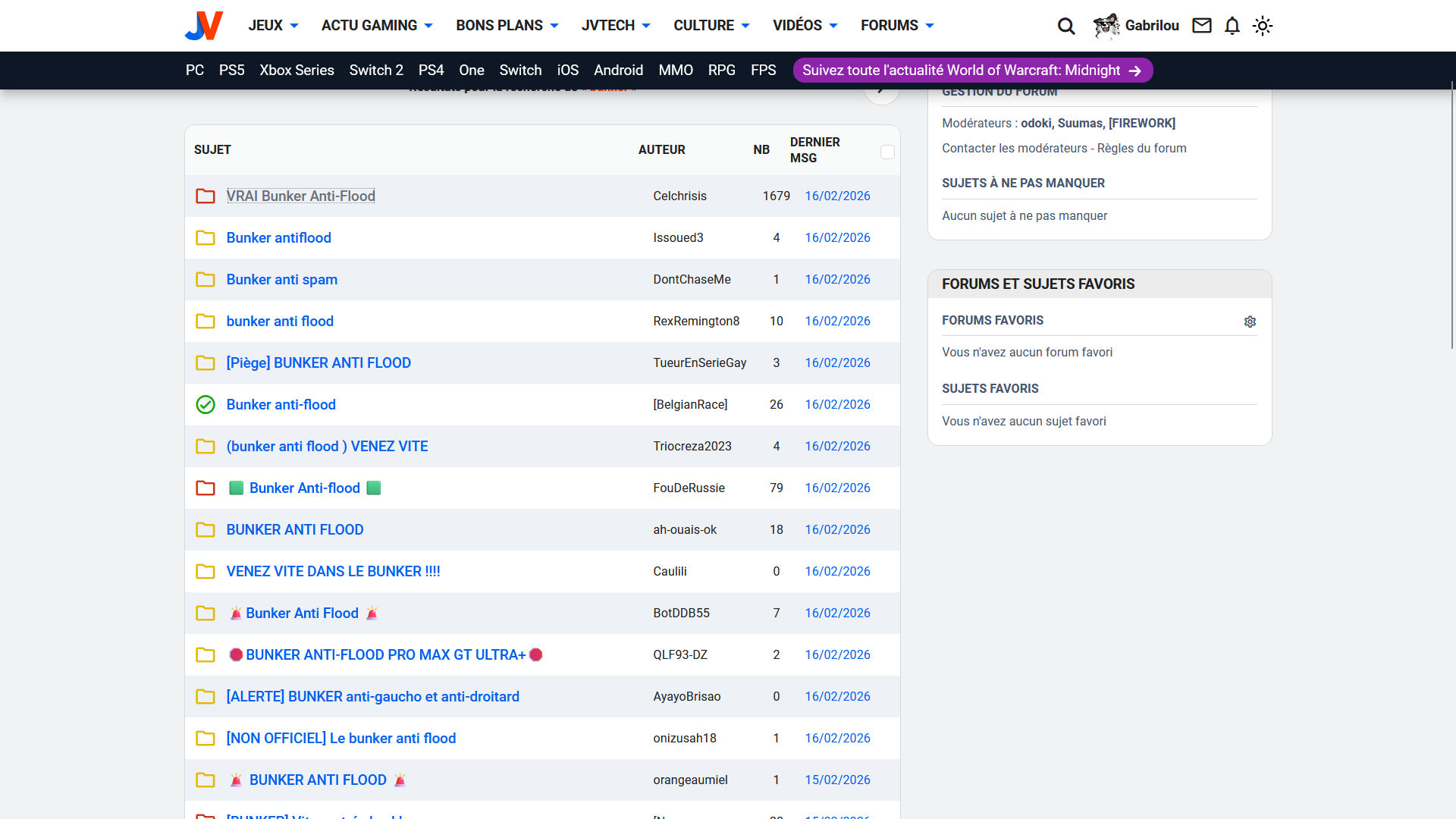Open topic BUNKER ANTI-FLOOD PRO MAX GT ULTRA+

pos(385,655)
